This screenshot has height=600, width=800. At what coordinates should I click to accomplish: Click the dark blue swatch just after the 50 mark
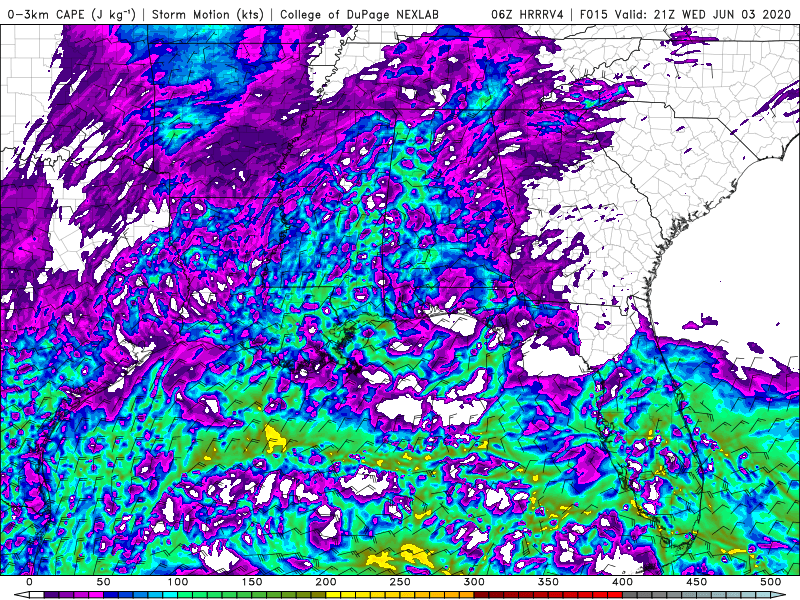click(111, 595)
